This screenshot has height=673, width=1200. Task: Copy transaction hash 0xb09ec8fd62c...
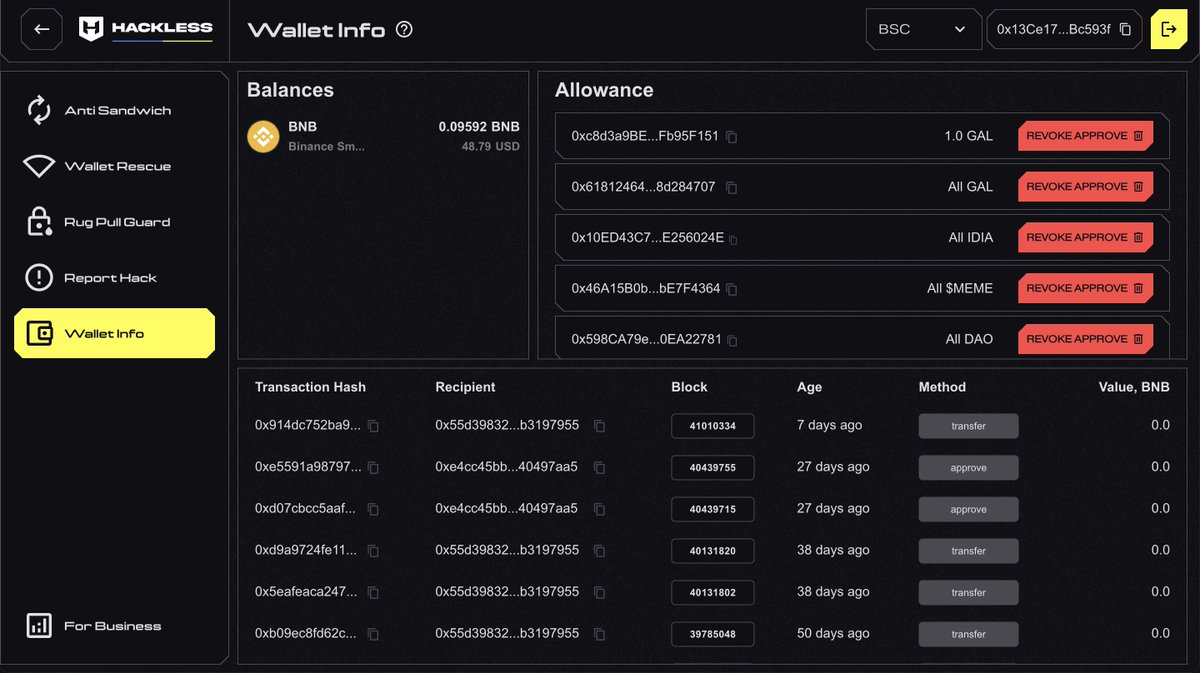373,635
